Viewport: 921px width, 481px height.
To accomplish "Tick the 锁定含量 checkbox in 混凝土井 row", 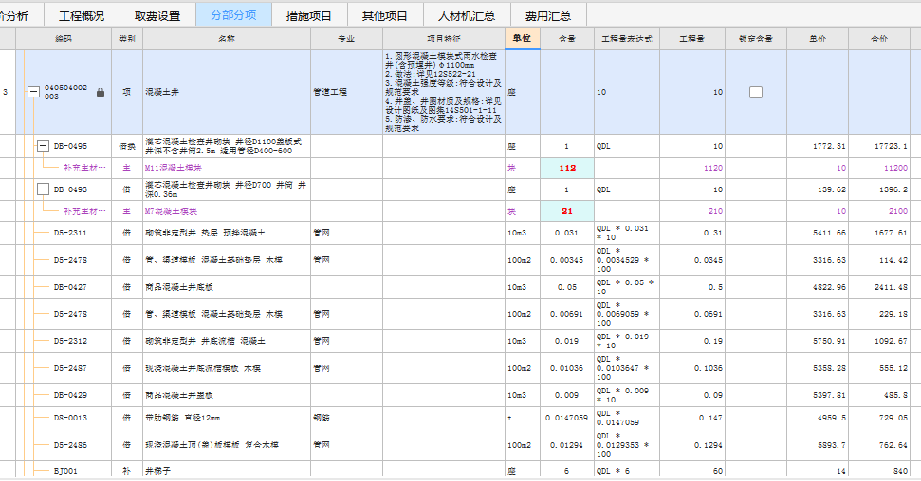I will 756,92.
